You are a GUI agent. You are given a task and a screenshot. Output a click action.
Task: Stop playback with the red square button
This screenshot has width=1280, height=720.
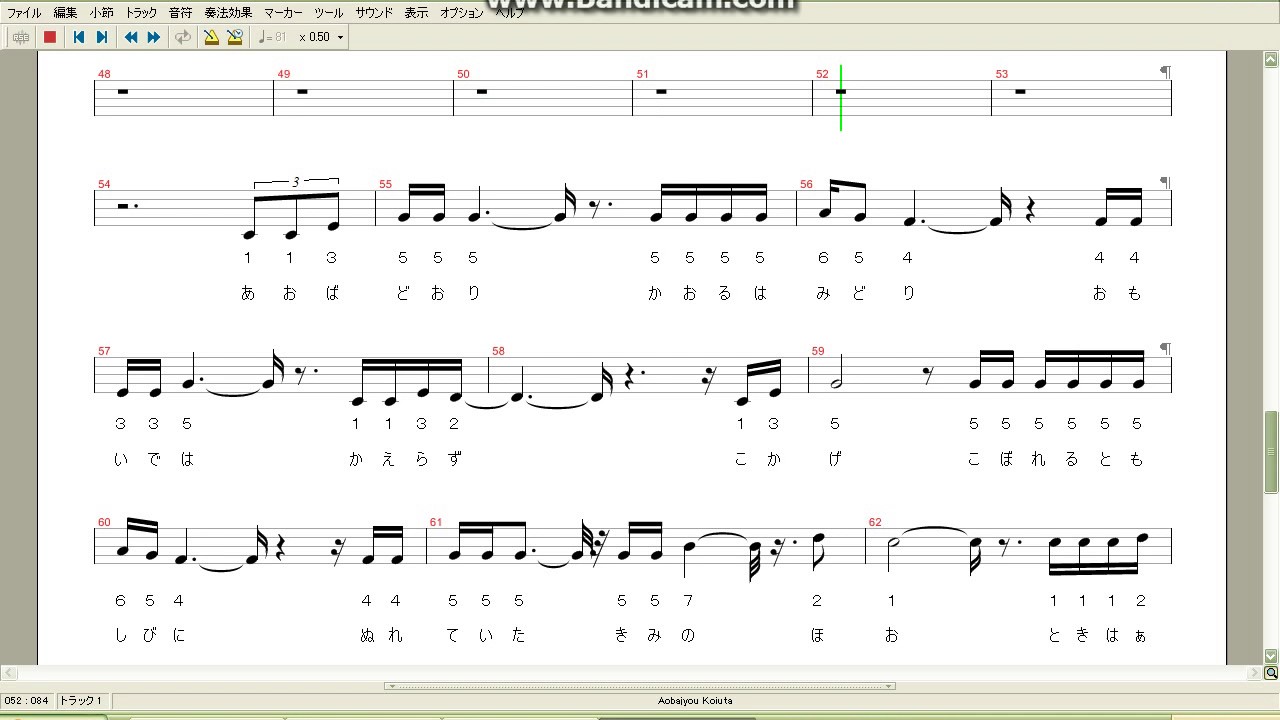point(50,37)
